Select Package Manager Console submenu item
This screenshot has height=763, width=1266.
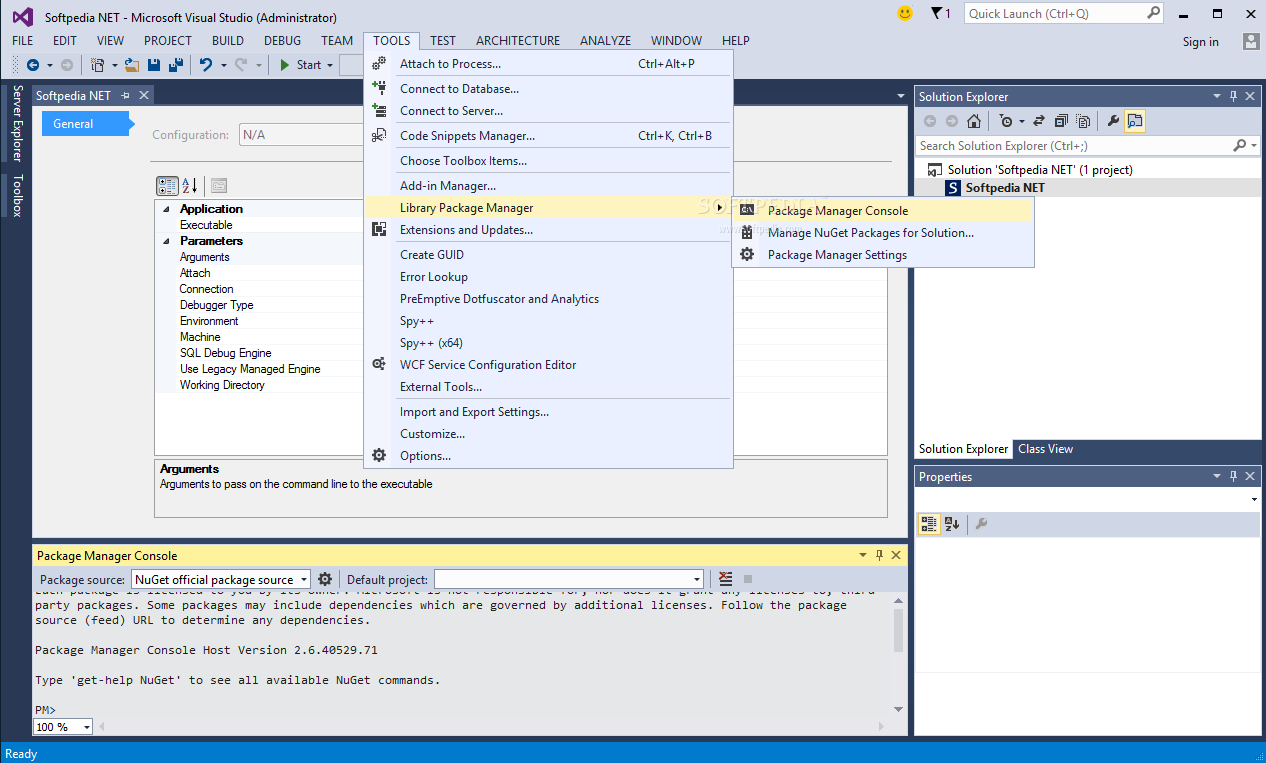pos(883,211)
